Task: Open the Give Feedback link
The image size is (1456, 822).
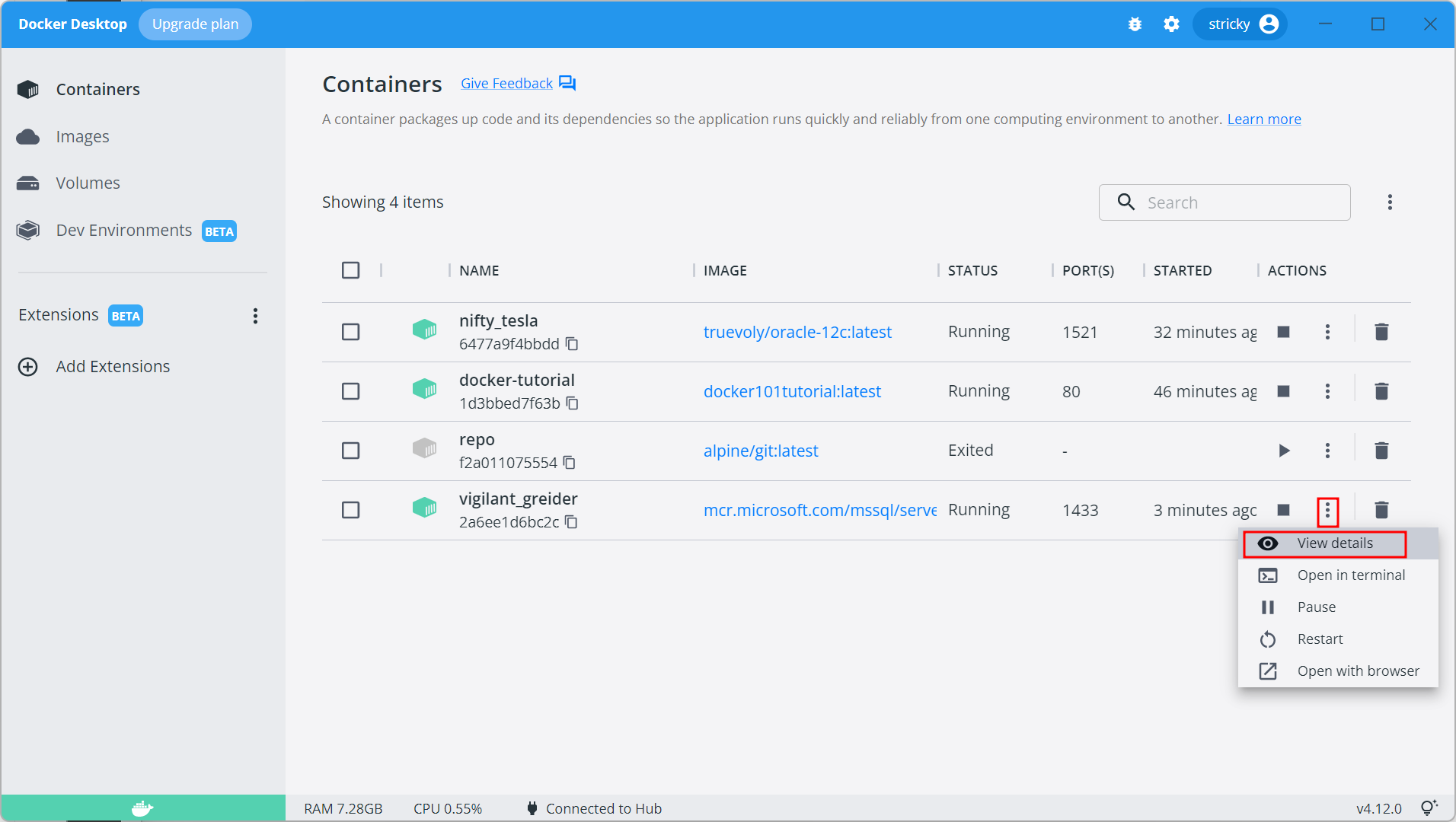Action: (506, 83)
